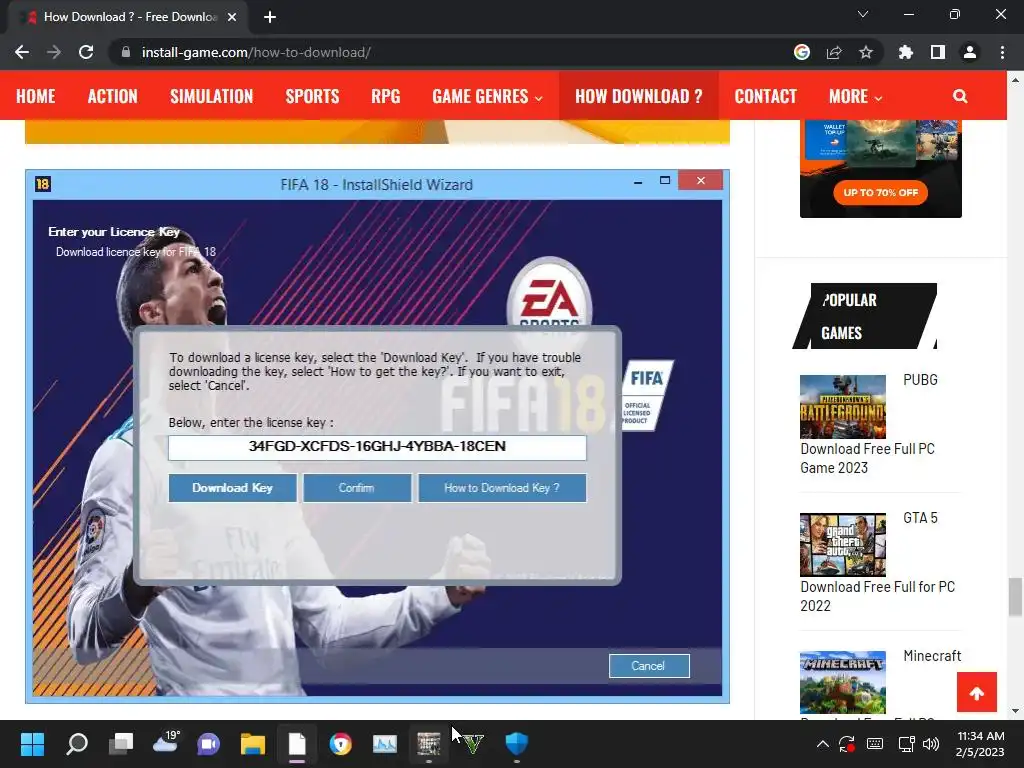The width and height of the screenshot is (1024, 768).
Task: Open the RPG category
Action: pyautogui.click(x=385, y=96)
